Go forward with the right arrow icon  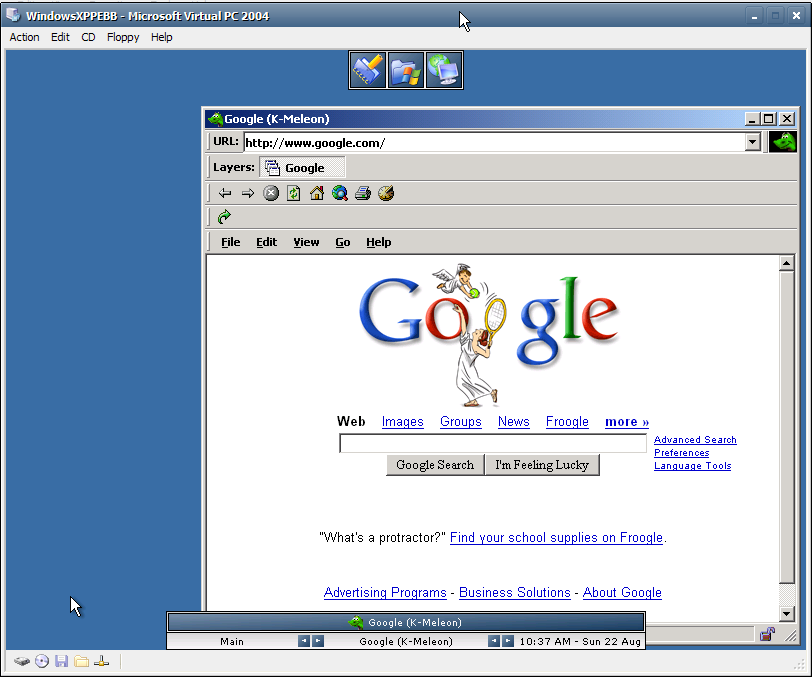(248, 193)
